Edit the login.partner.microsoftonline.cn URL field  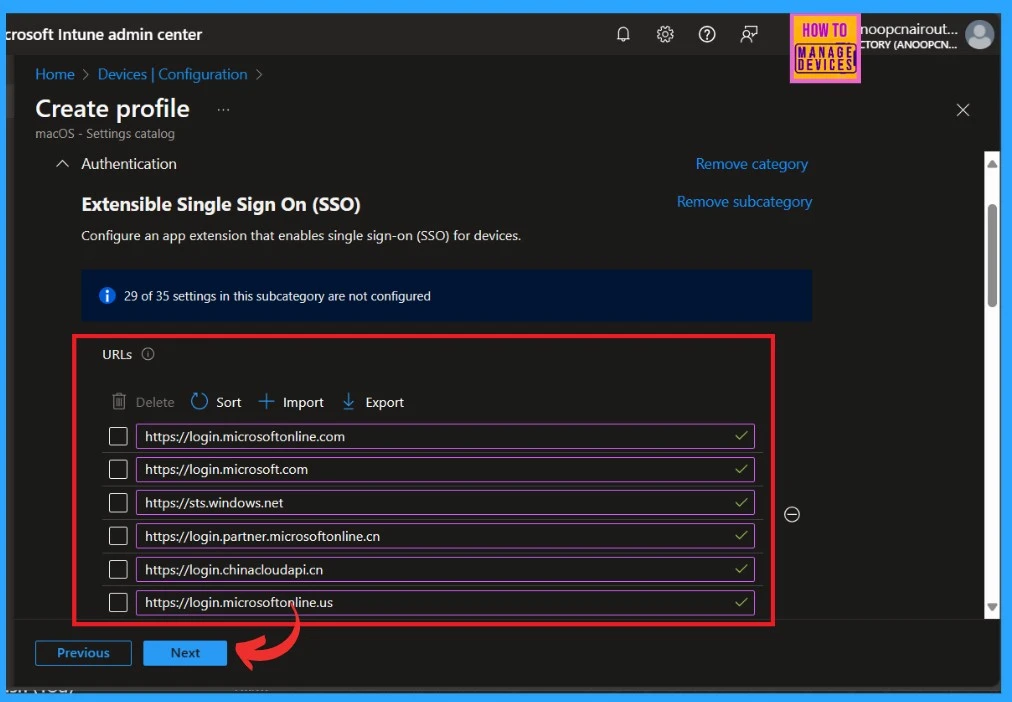point(445,536)
